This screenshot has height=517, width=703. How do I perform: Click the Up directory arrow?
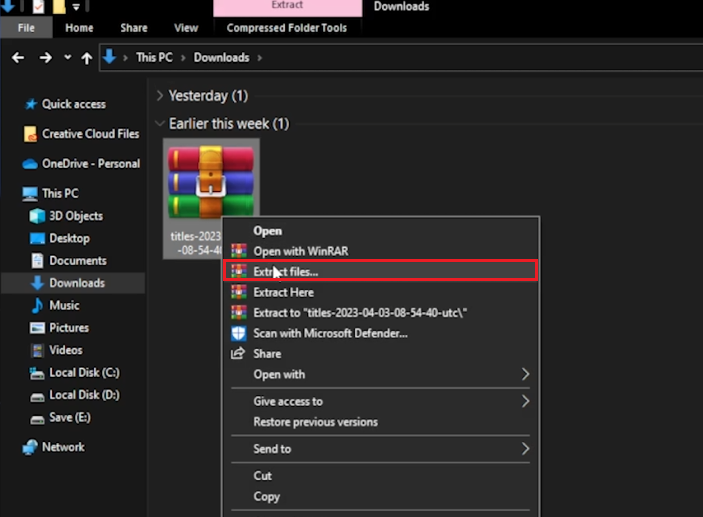(87, 58)
